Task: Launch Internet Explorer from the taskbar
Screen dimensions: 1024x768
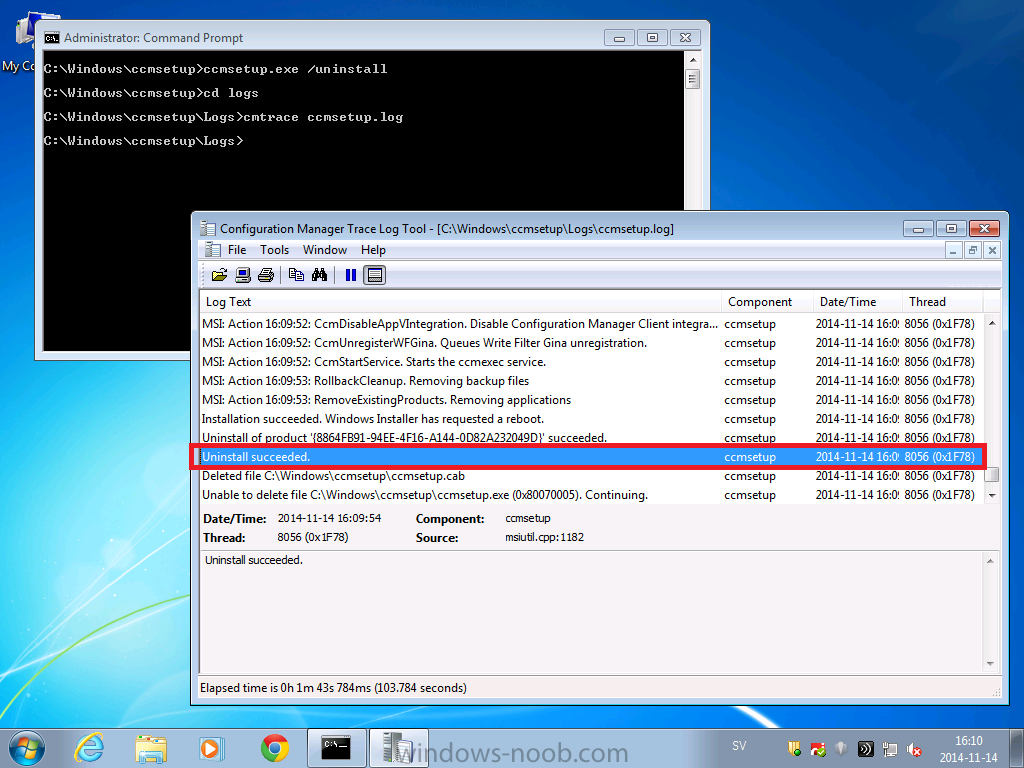Action: [x=89, y=748]
